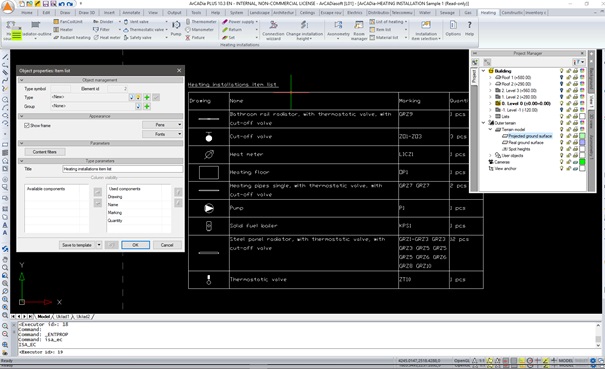Confirm with the OK button
605x369 pixels.
(135, 245)
